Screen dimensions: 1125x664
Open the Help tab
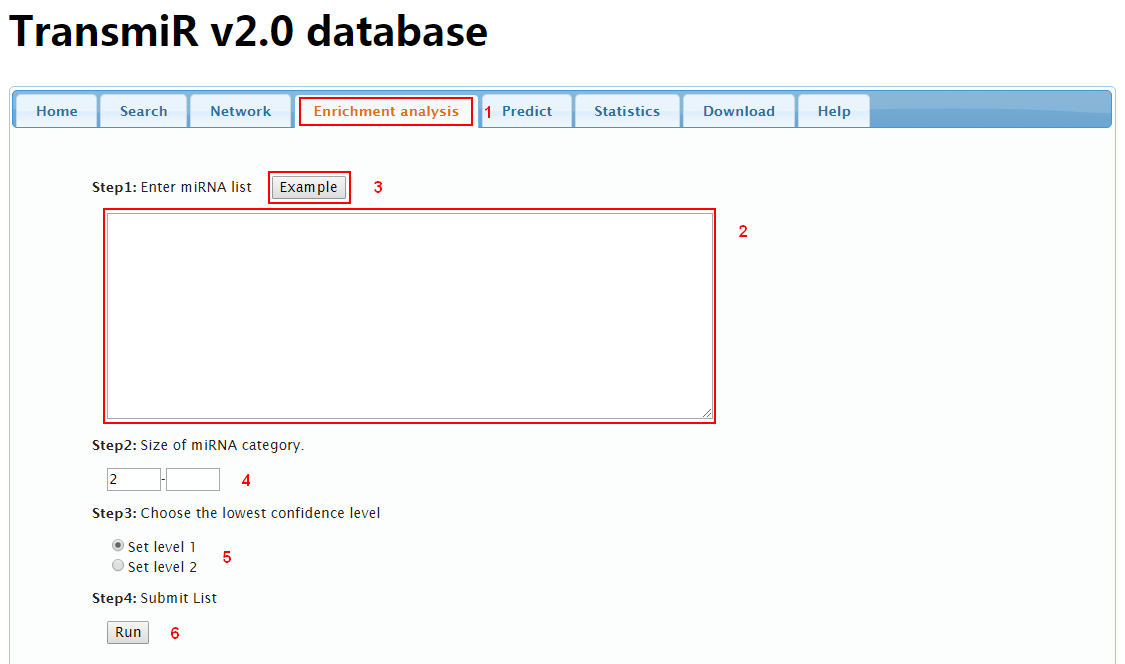click(834, 111)
